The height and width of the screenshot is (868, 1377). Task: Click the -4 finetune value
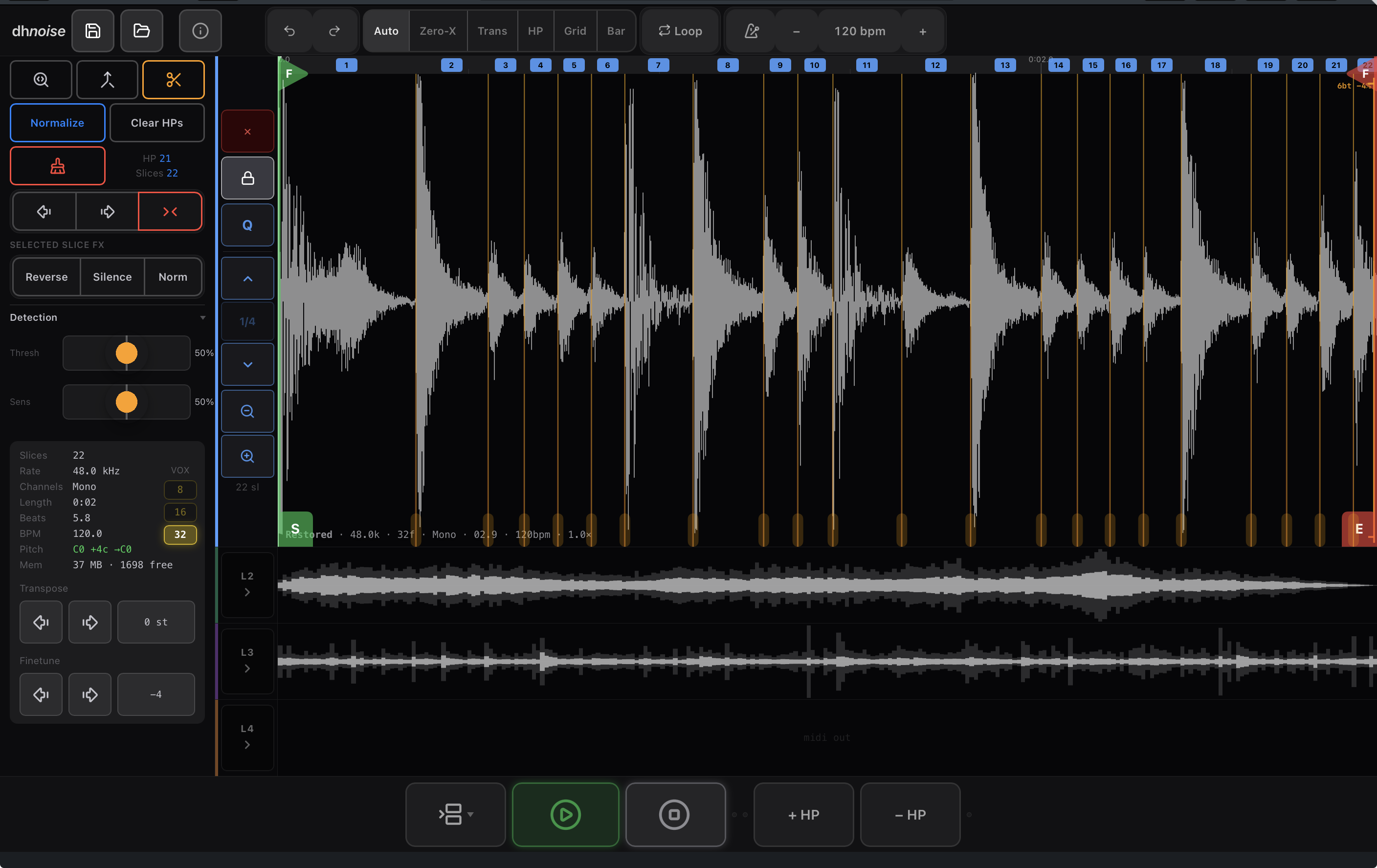click(155, 695)
